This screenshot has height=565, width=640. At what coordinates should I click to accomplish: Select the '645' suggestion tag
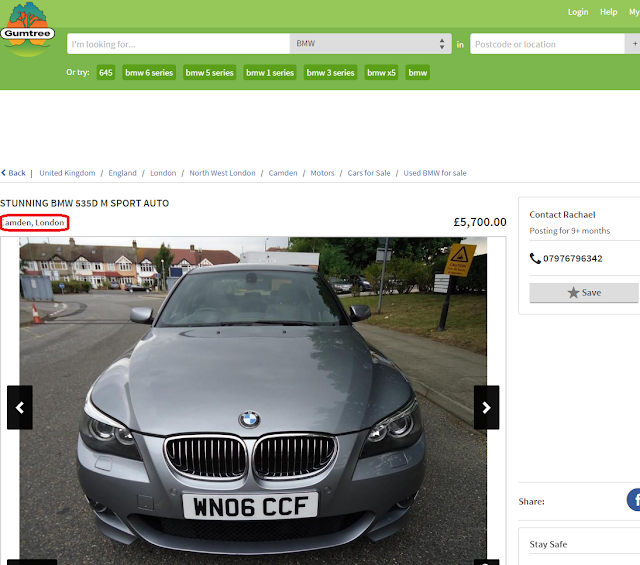click(x=106, y=73)
